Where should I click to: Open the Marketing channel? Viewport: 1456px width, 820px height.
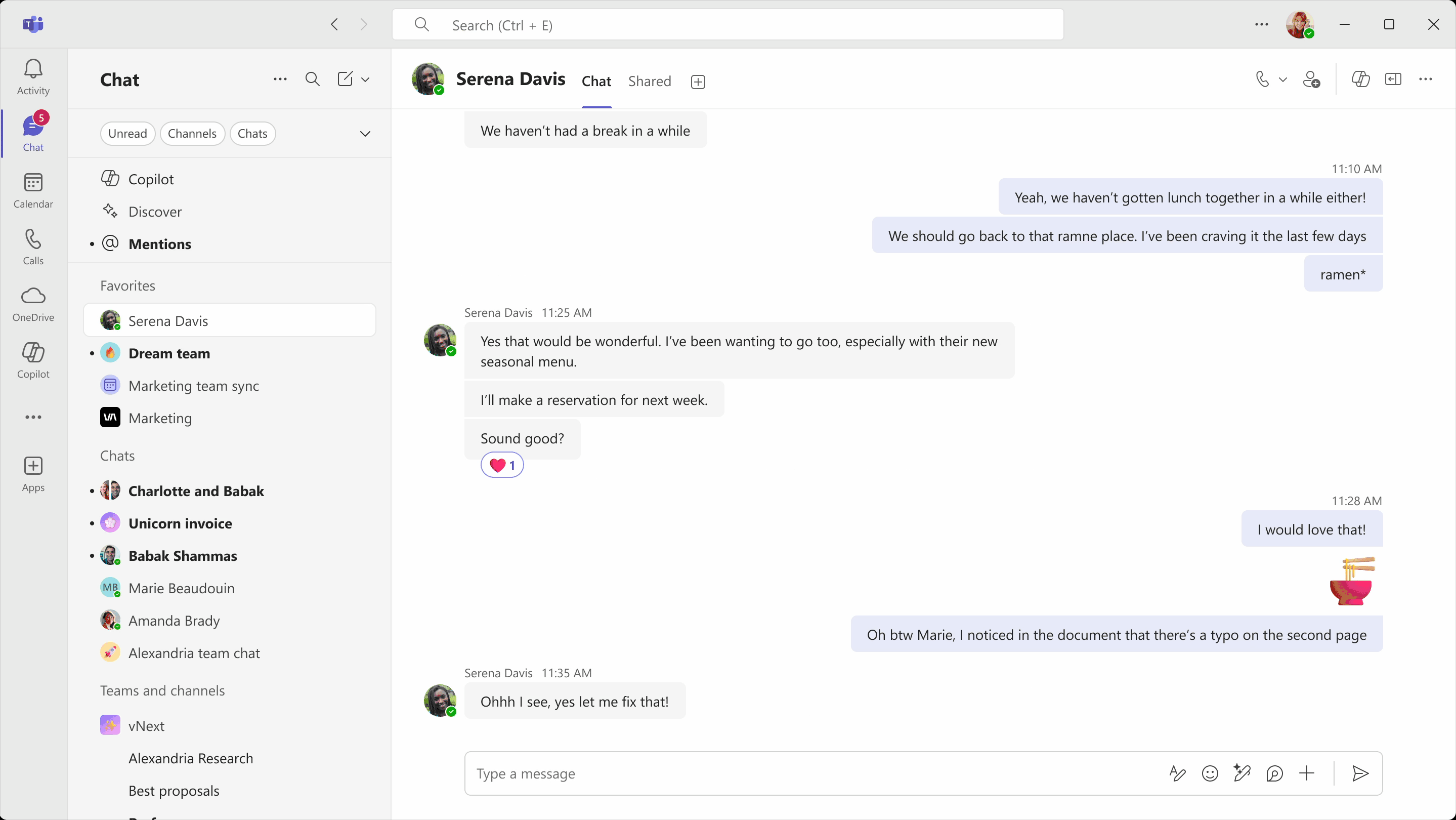point(230,418)
